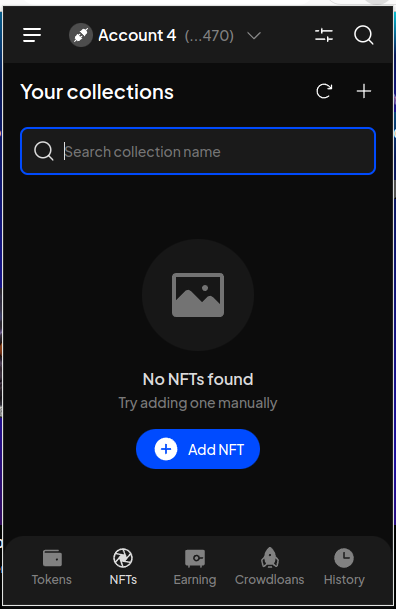The image size is (396, 609).
Task: Refresh the NFT collections list
Action: [324, 92]
